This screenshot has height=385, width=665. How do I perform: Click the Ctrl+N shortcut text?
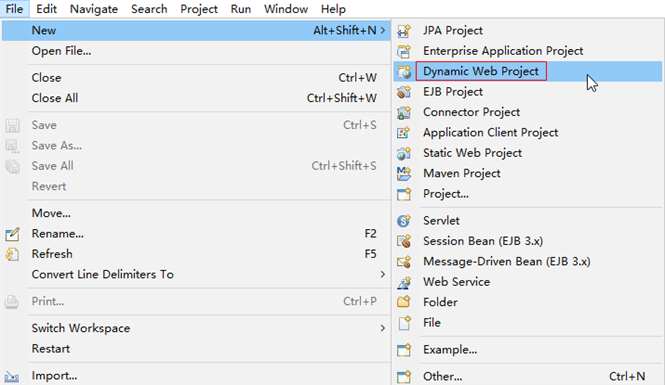tap(627, 376)
